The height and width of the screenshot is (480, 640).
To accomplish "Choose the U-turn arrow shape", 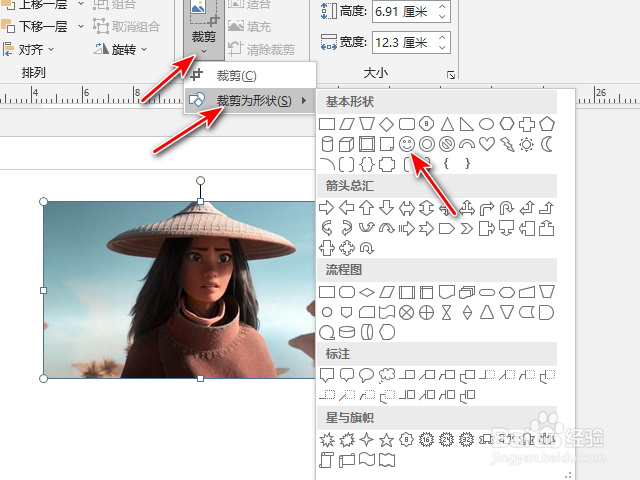I will pos(507,208).
